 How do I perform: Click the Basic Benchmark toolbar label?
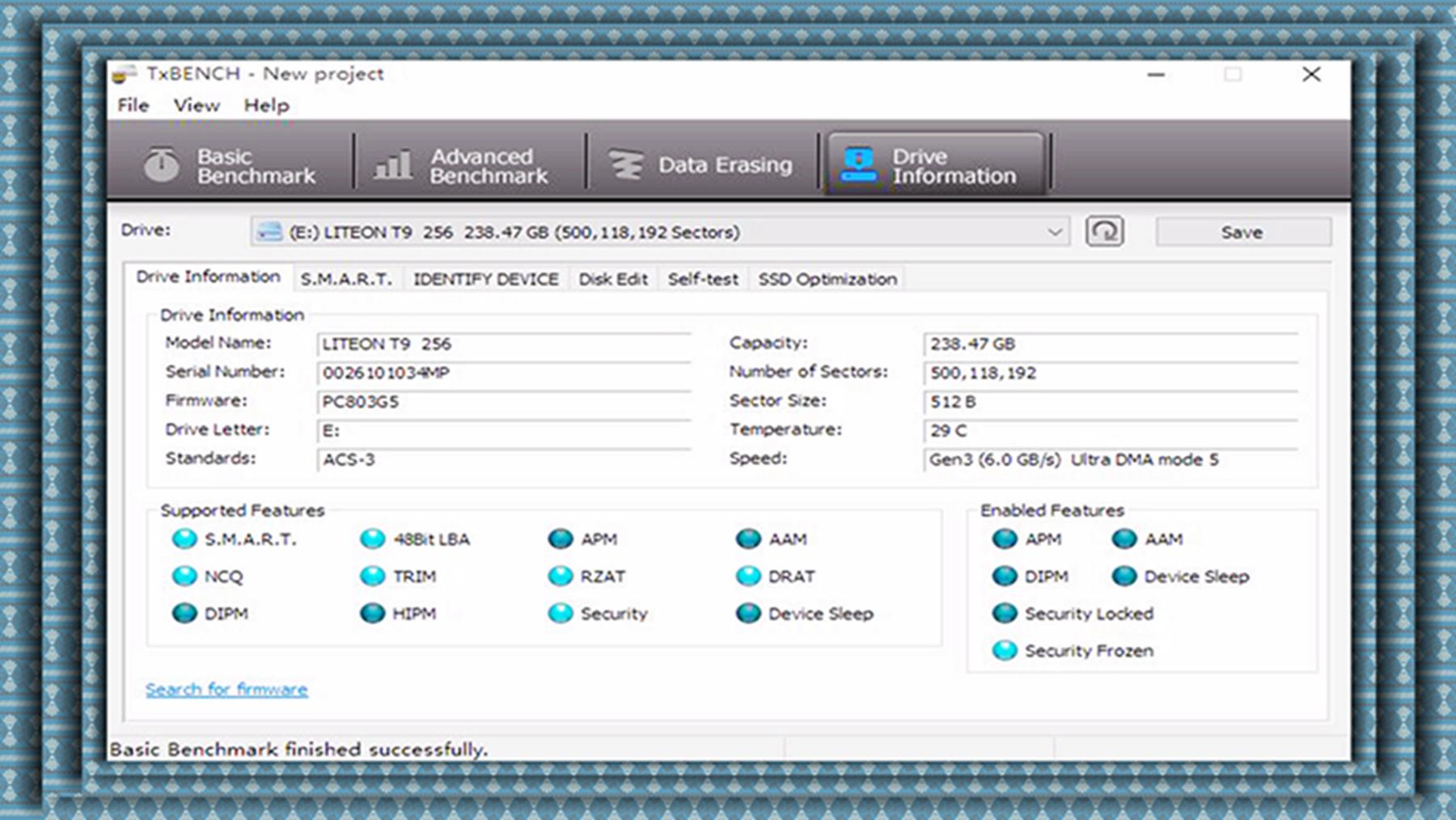click(256, 166)
